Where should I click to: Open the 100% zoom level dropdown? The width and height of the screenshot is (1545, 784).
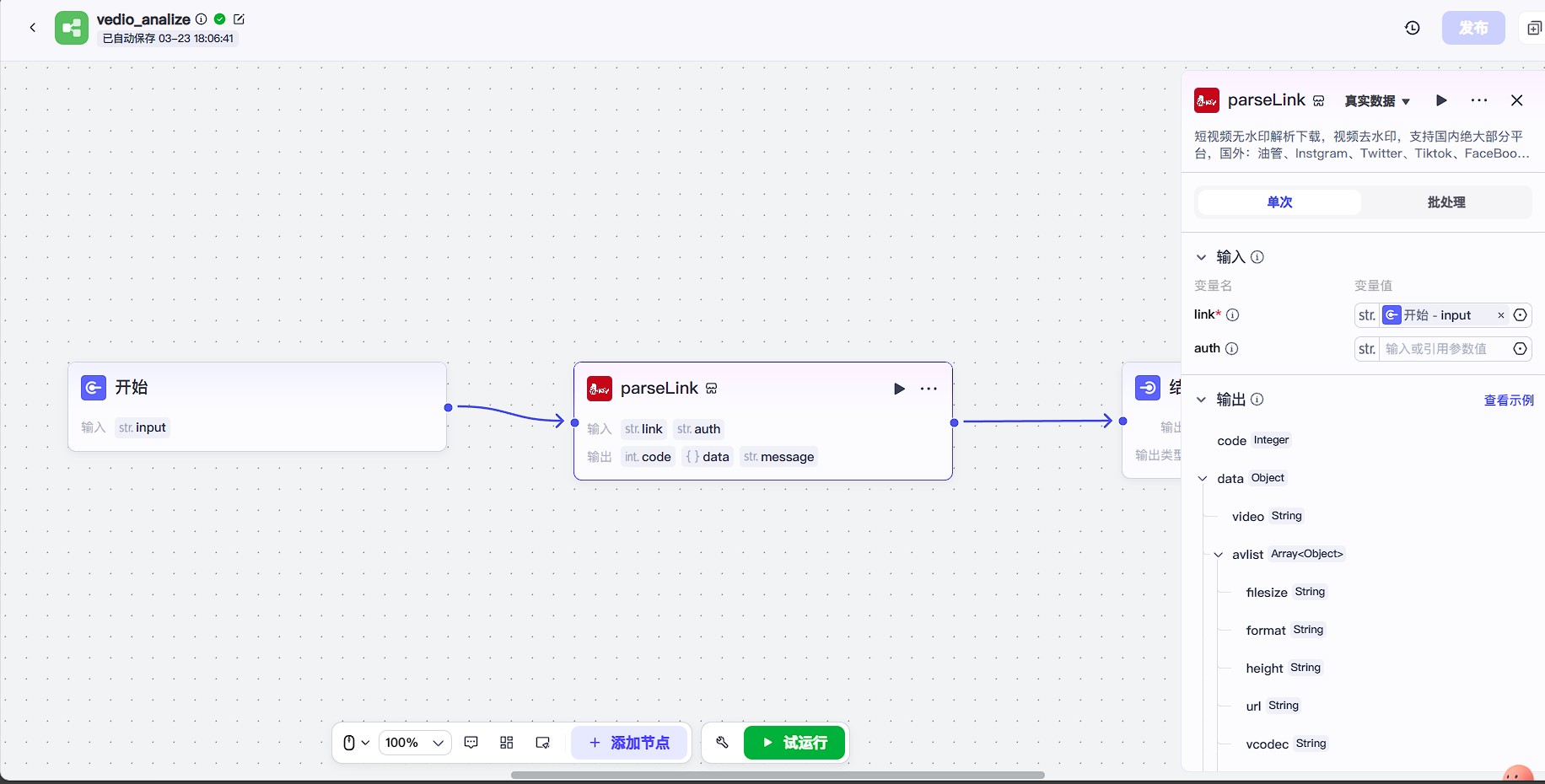(414, 743)
